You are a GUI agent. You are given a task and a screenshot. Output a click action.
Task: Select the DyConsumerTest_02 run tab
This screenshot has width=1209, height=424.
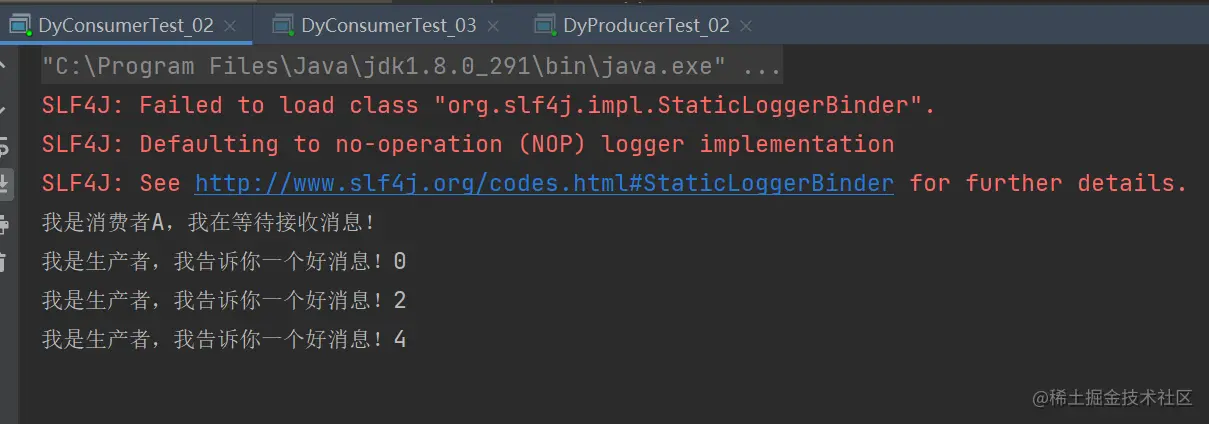[125, 26]
